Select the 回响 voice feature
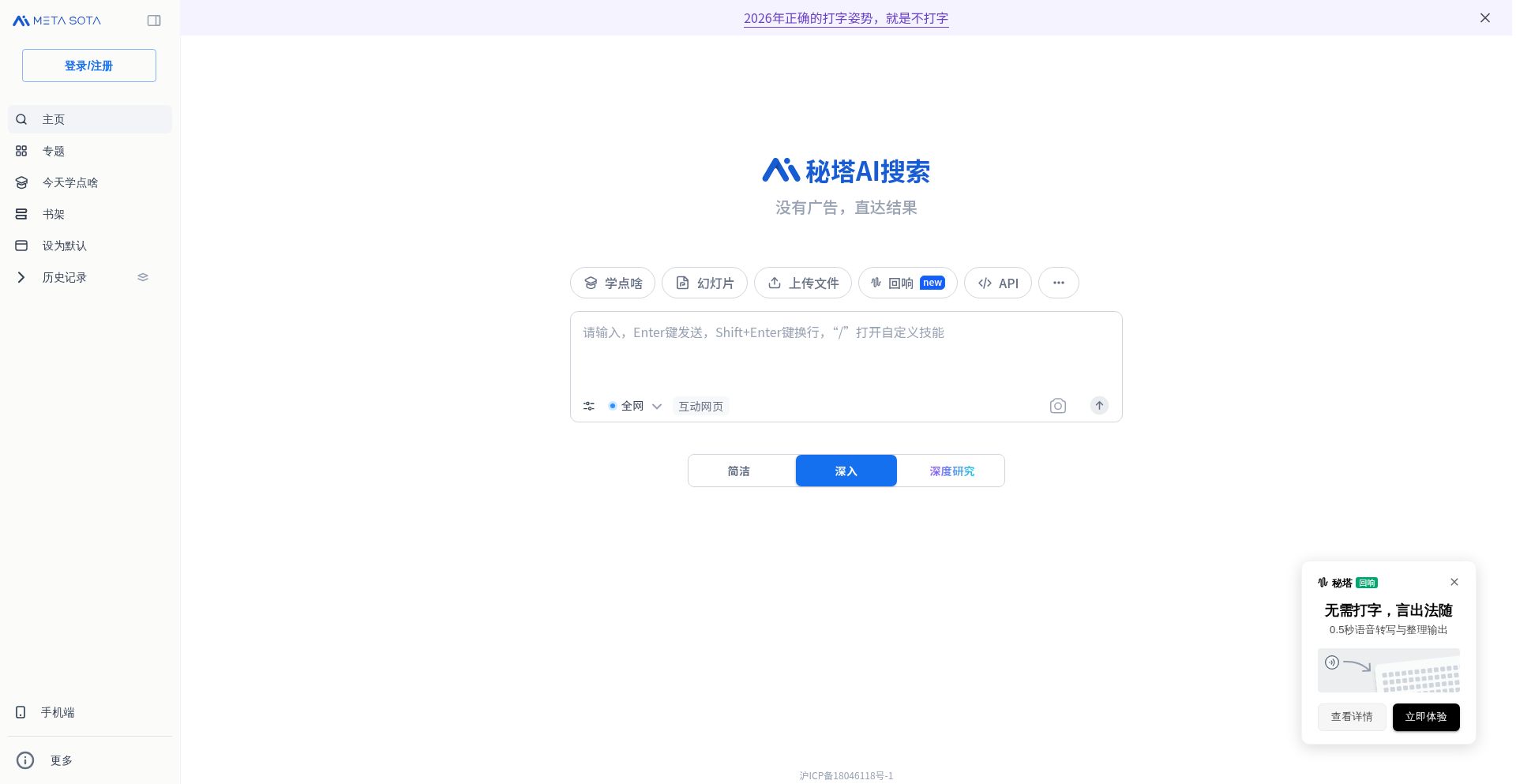Image resolution: width=1516 pixels, height=784 pixels. [x=900, y=283]
